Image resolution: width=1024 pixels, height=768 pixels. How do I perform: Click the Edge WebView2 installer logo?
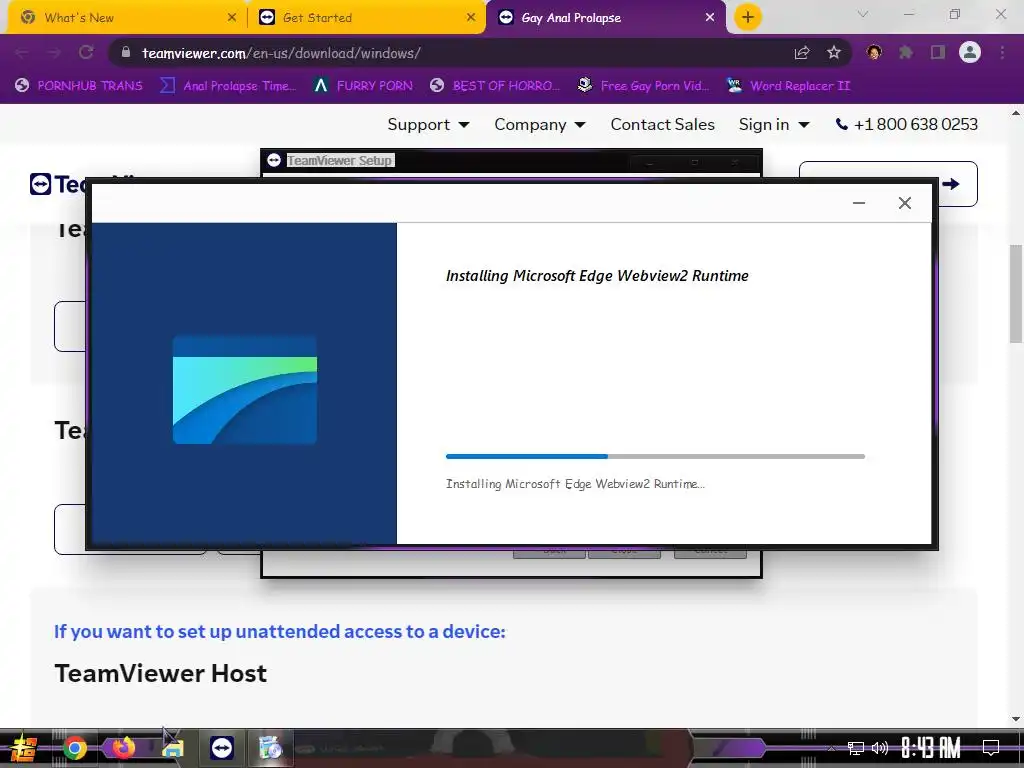(245, 390)
